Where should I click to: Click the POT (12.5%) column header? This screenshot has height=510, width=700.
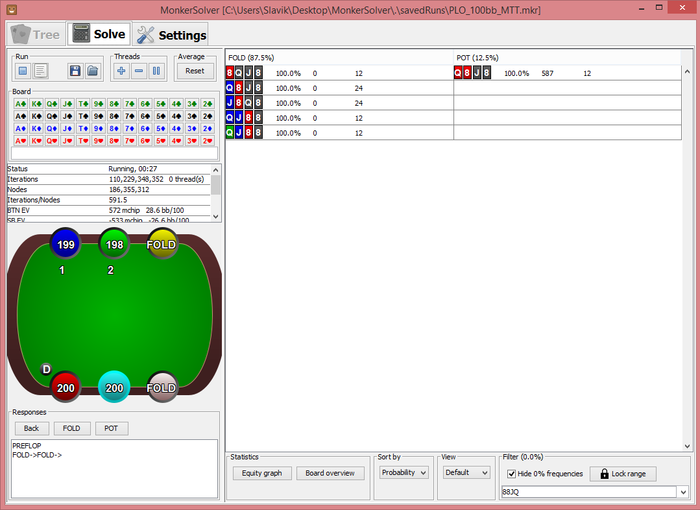pyautogui.click(x=567, y=58)
